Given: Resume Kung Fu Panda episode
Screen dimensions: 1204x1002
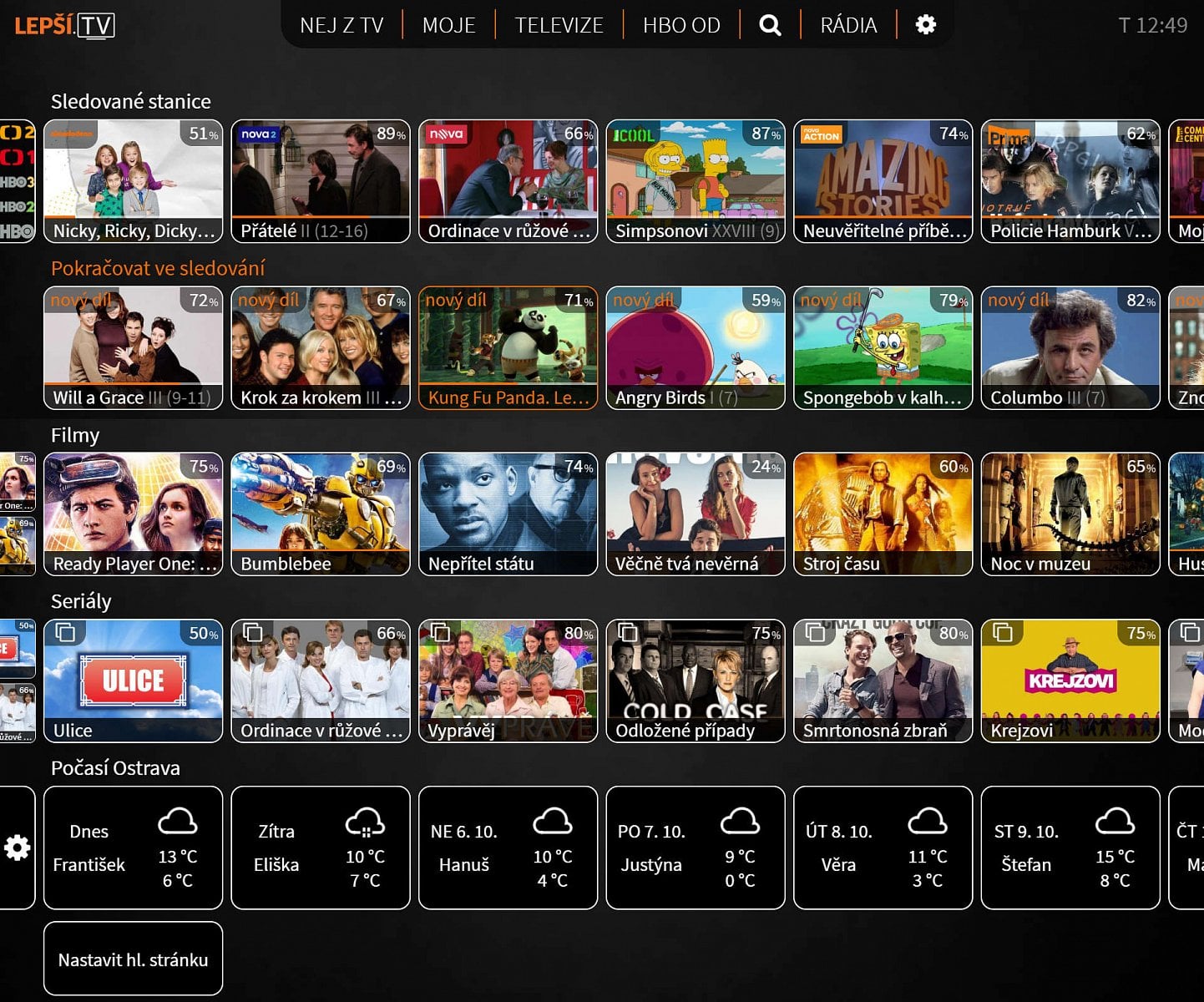Looking at the screenshot, I should [x=508, y=348].
